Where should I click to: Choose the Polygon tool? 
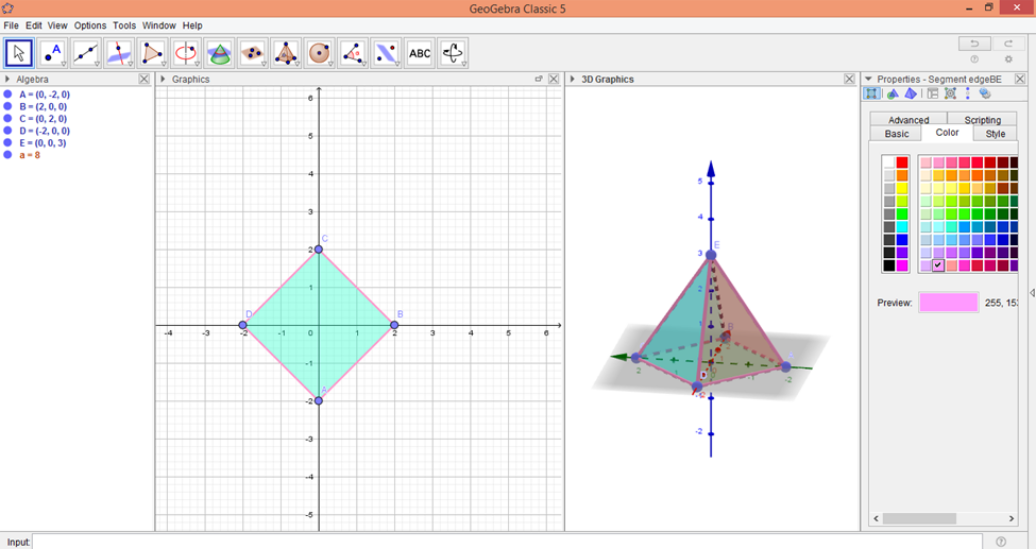pyautogui.click(x=153, y=53)
